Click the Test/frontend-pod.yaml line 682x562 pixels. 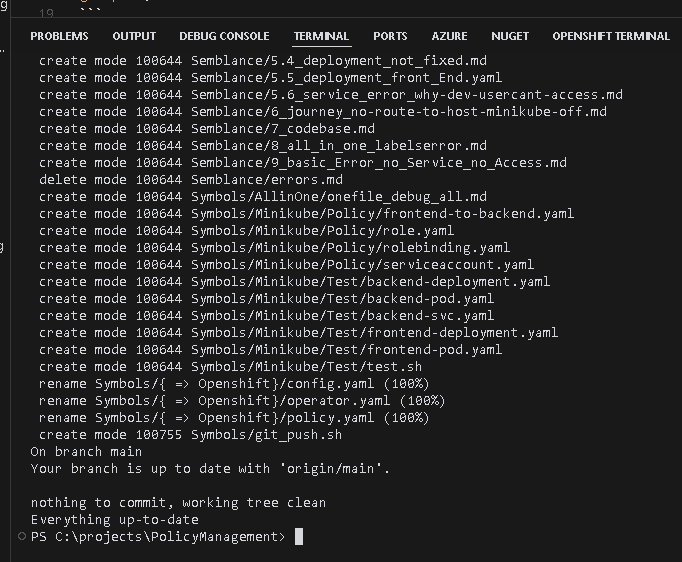coord(270,349)
